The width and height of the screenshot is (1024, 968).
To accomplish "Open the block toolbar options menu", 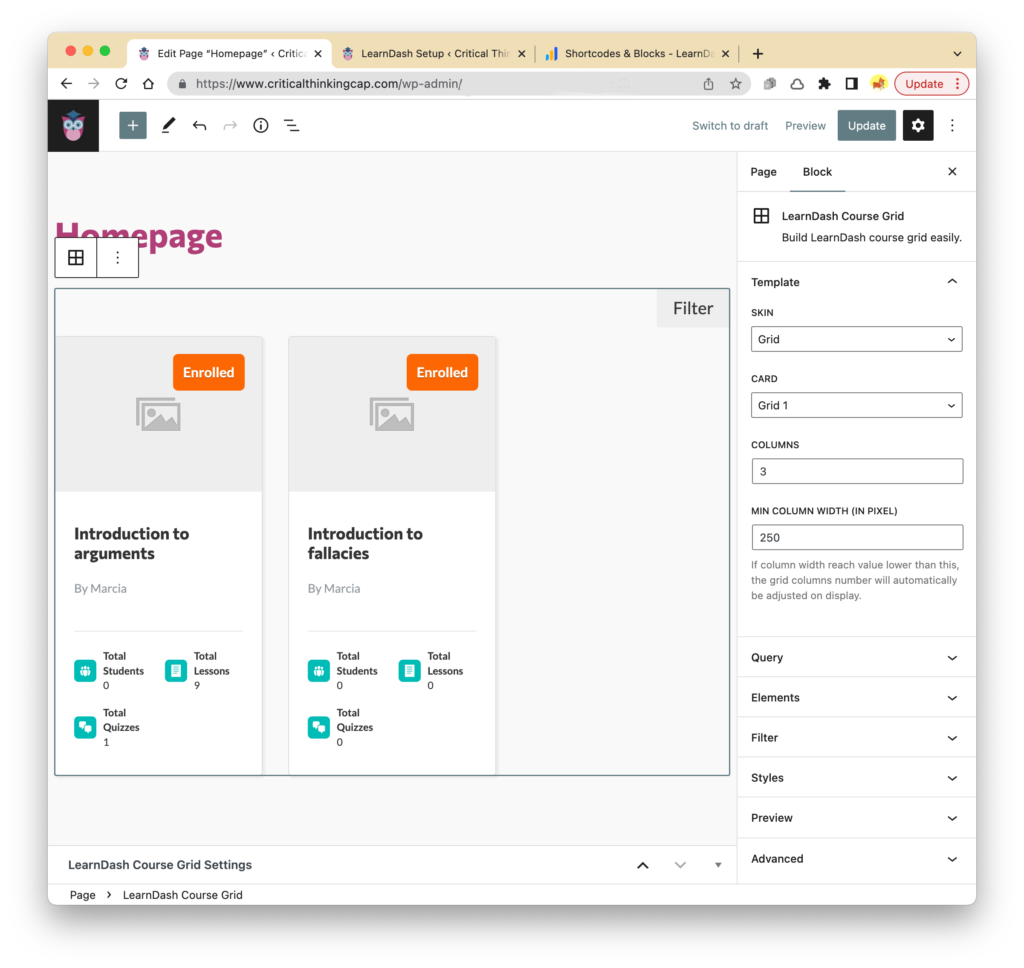I will click(118, 257).
